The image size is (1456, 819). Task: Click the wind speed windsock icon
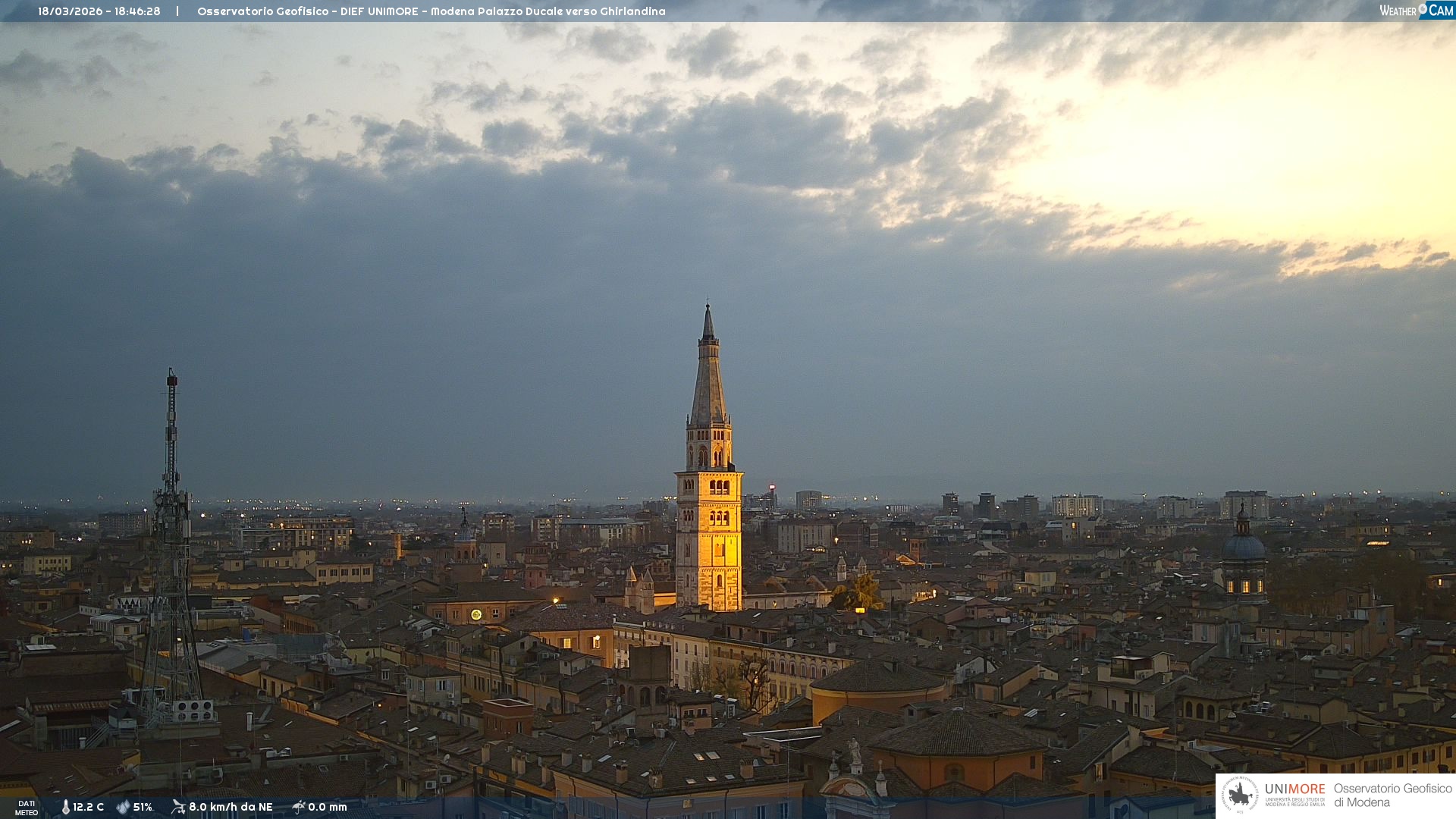(178, 807)
